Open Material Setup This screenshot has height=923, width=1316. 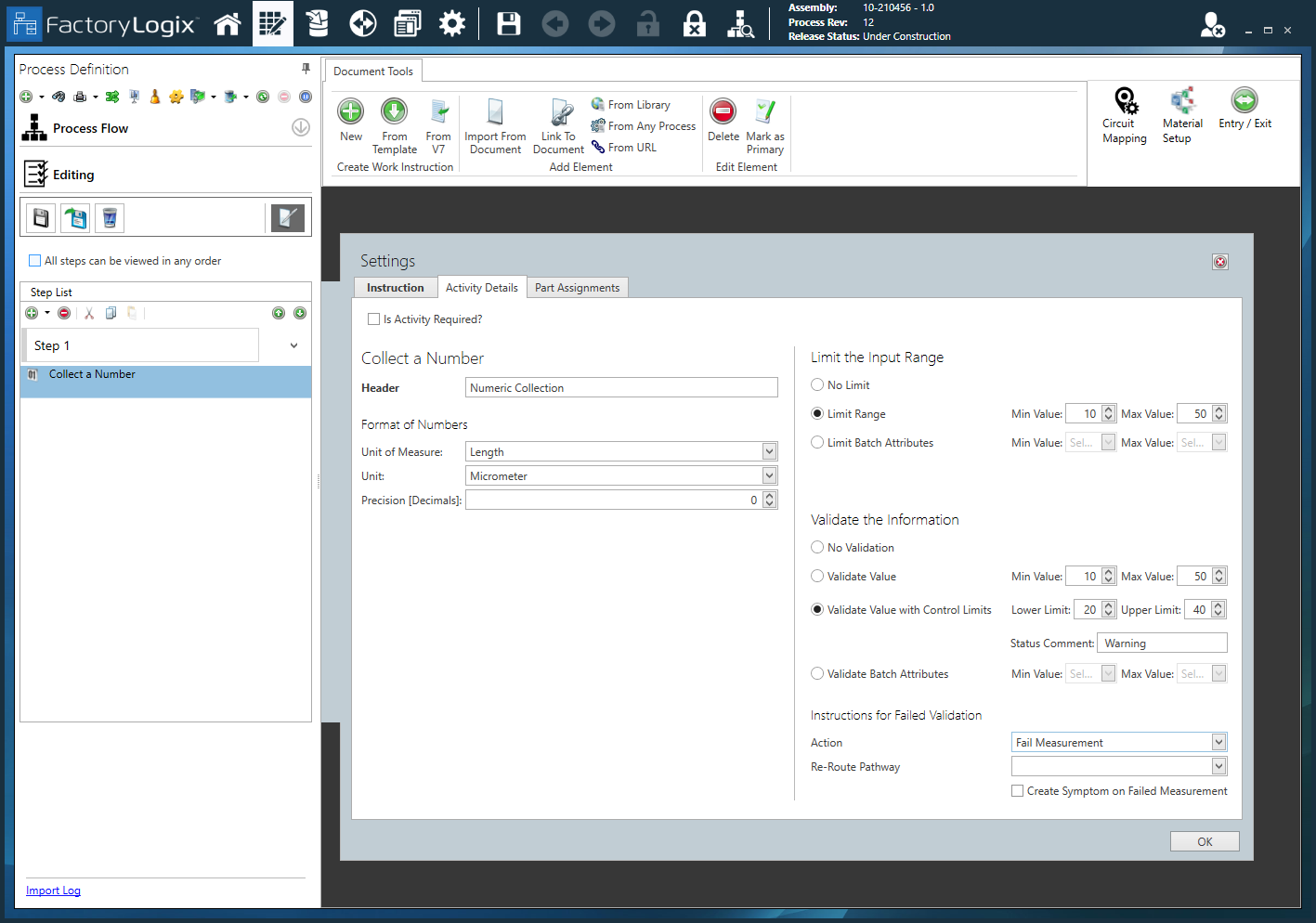(x=1181, y=113)
